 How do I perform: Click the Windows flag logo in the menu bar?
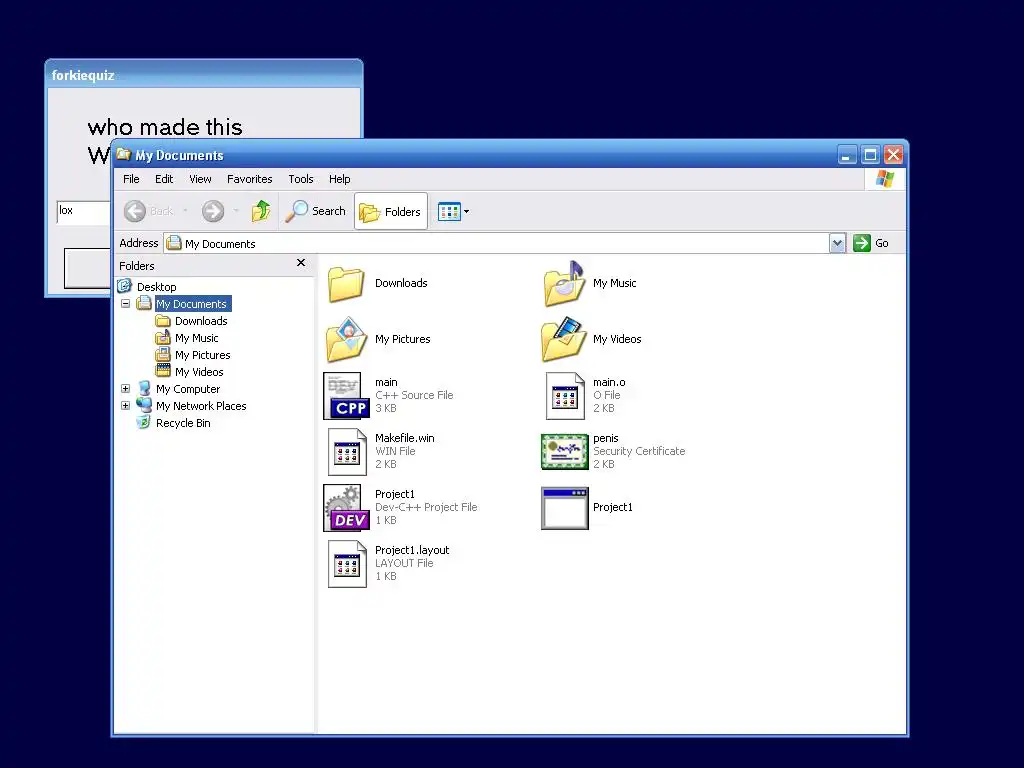(x=885, y=178)
